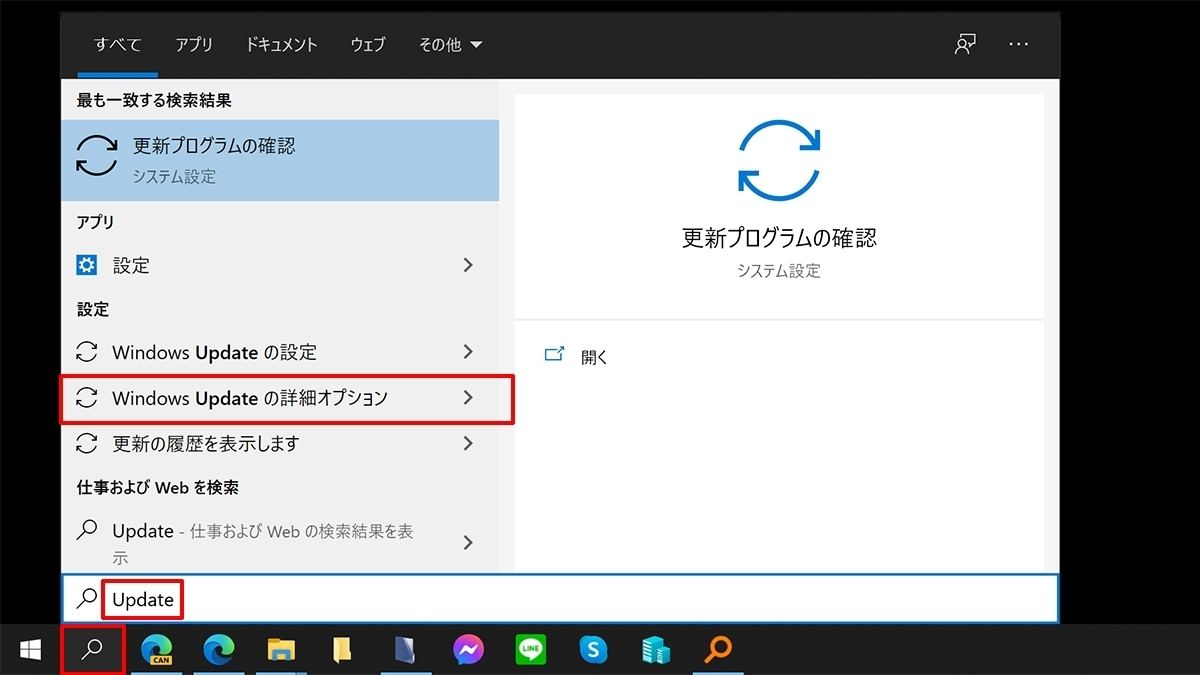Click into the search box containing Update
Viewport: 1200px width, 675px height.
pyautogui.click(x=560, y=599)
